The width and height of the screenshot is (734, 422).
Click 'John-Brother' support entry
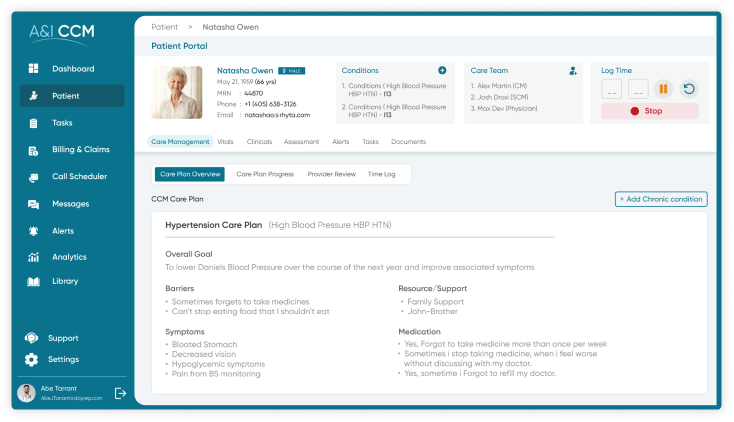click(x=433, y=311)
